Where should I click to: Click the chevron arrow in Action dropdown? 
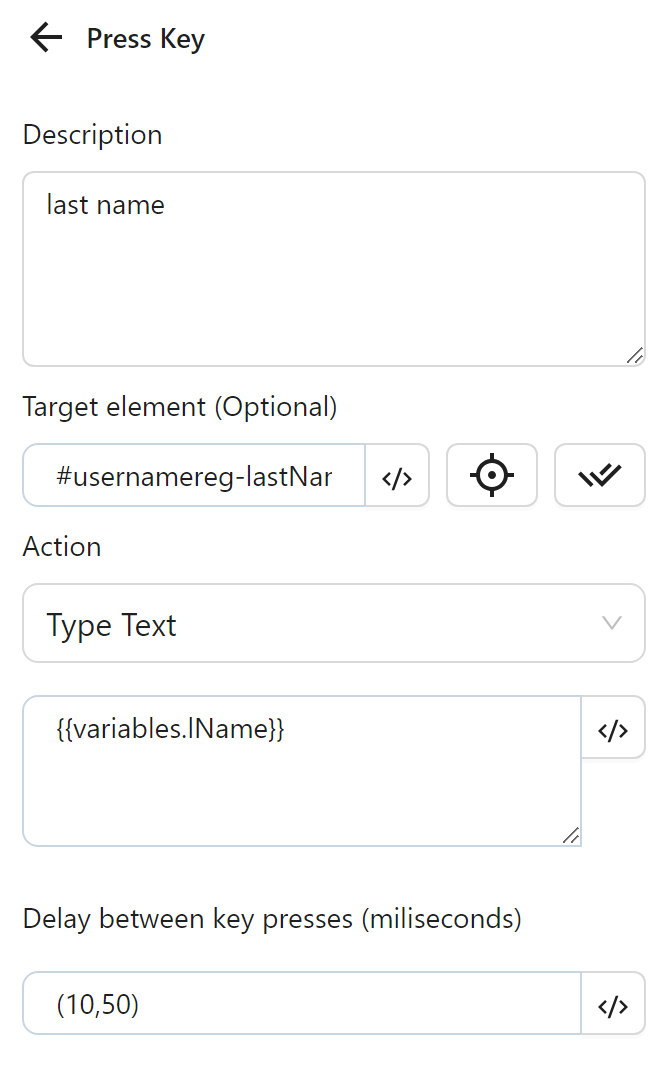[x=612, y=623]
